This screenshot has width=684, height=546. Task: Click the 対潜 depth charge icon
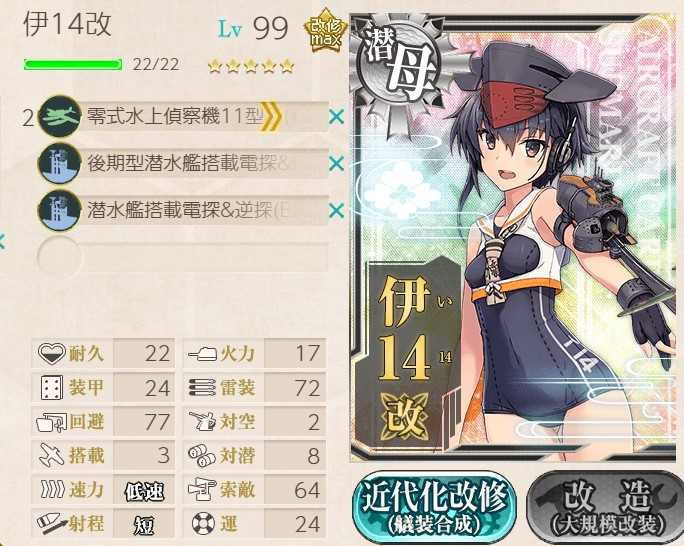(202, 455)
